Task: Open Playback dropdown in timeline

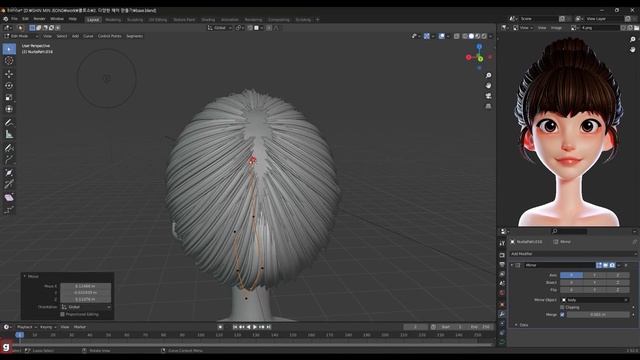Action: click(26, 327)
